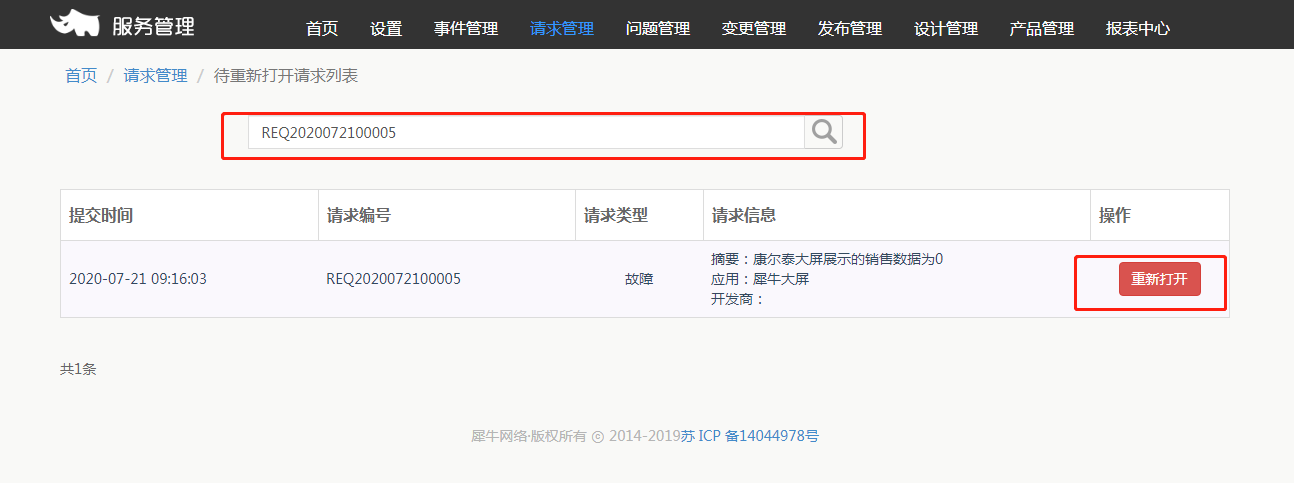Click the rhino logo icon
The image size is (1294, 483).
coord(75,24)
